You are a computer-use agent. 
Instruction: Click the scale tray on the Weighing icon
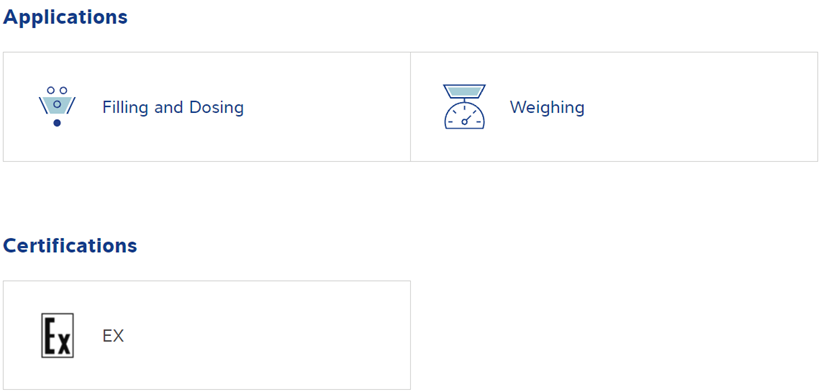(464, 92)
